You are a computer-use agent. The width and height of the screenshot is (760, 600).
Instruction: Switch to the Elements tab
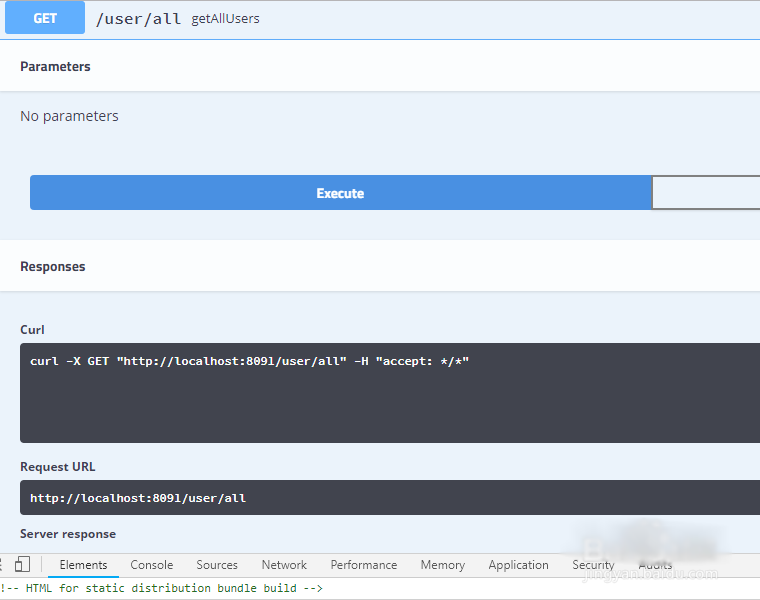83,565
